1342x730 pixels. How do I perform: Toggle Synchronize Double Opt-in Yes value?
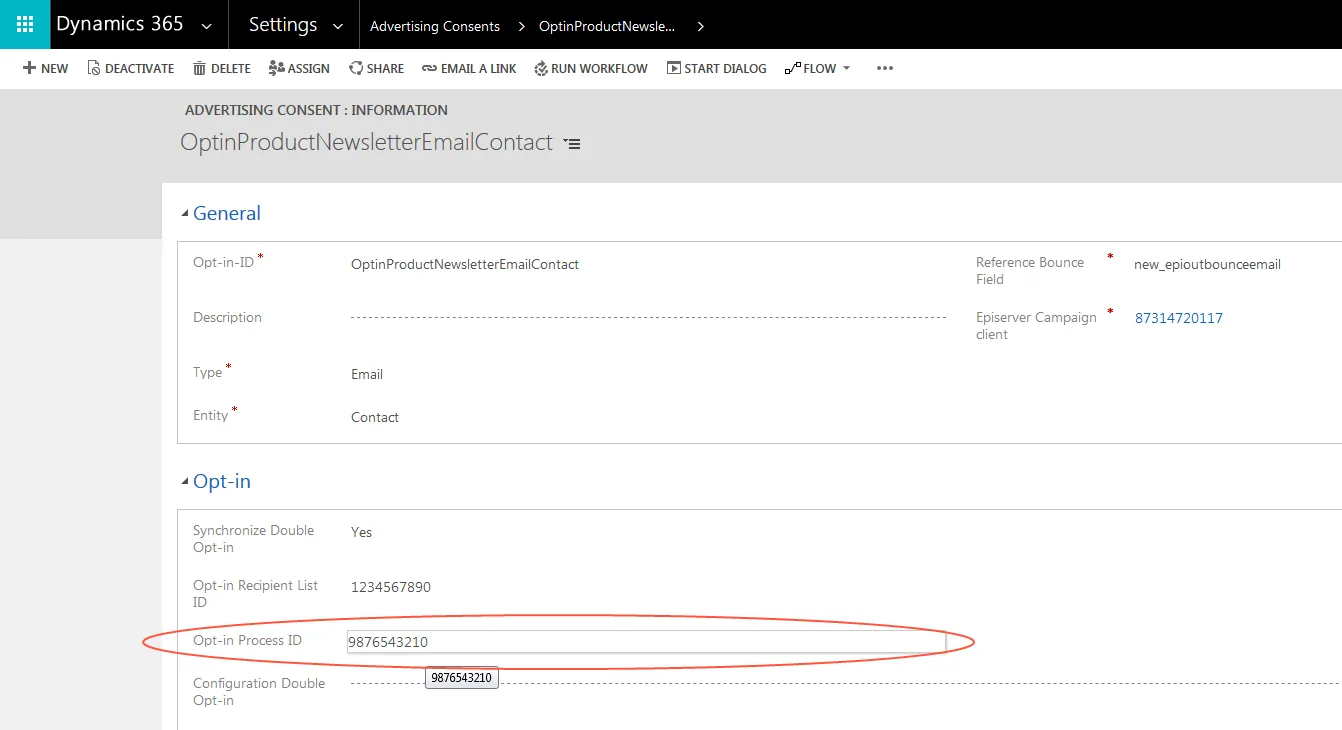point(361,532)
